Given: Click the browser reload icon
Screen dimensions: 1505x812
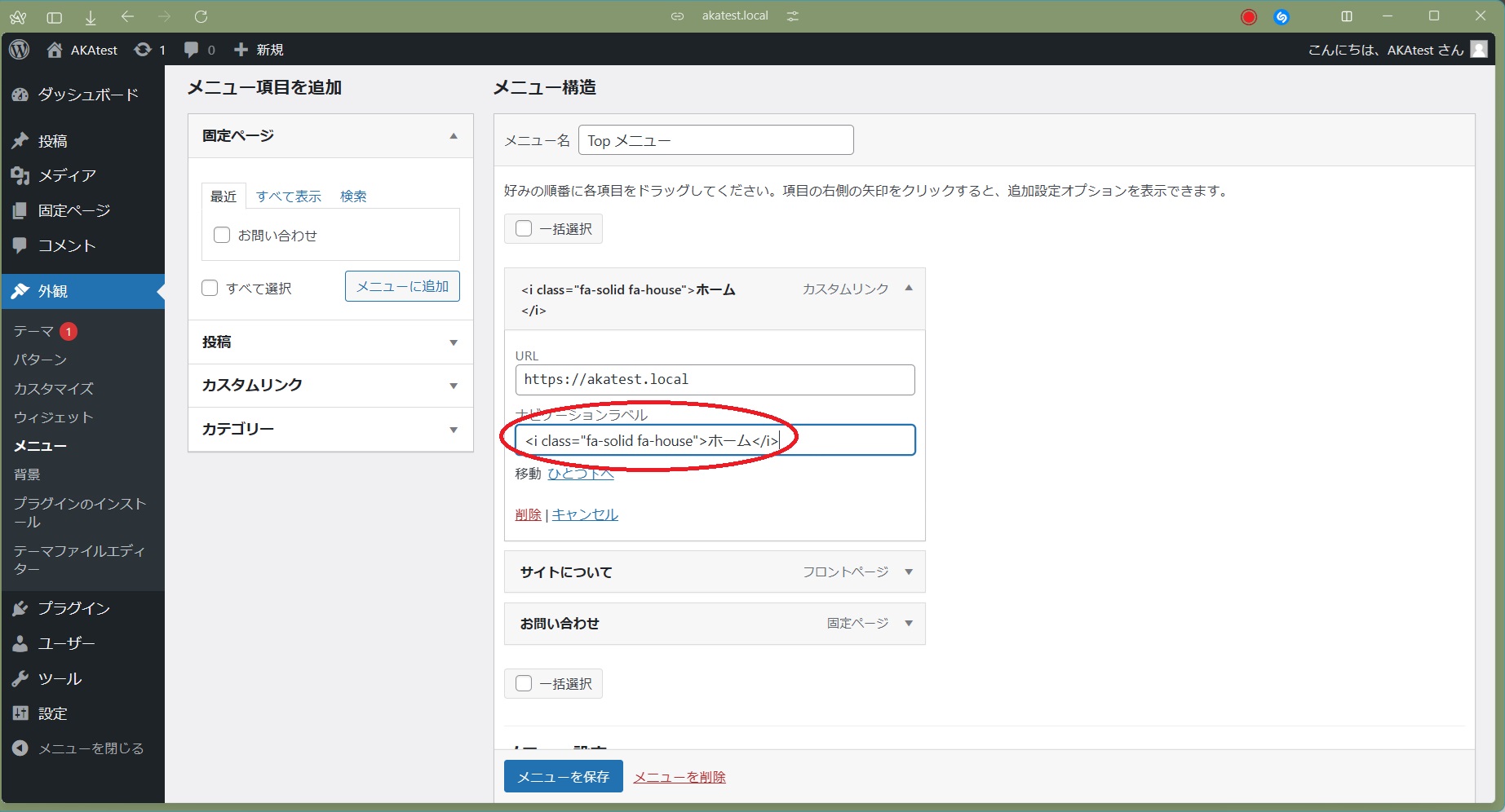Looking at the screenshot, I should [201, 16].
